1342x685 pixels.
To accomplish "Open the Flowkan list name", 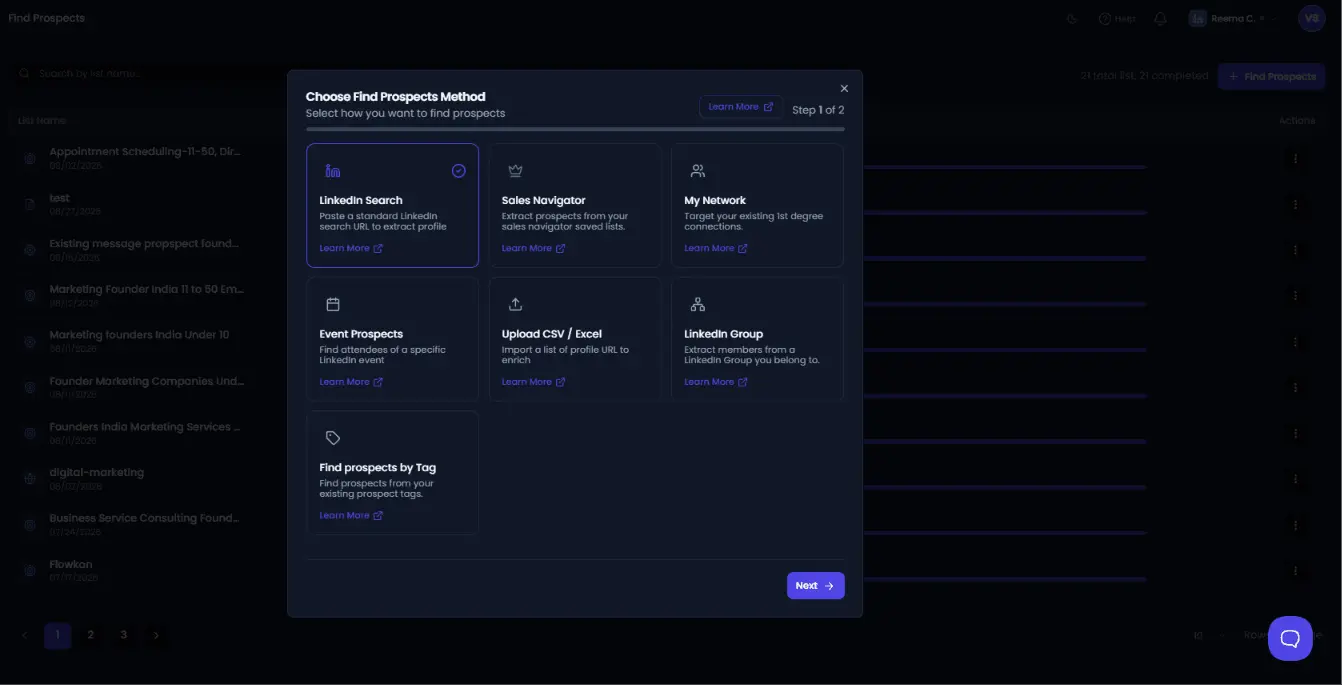I will [x=71, y=564].
